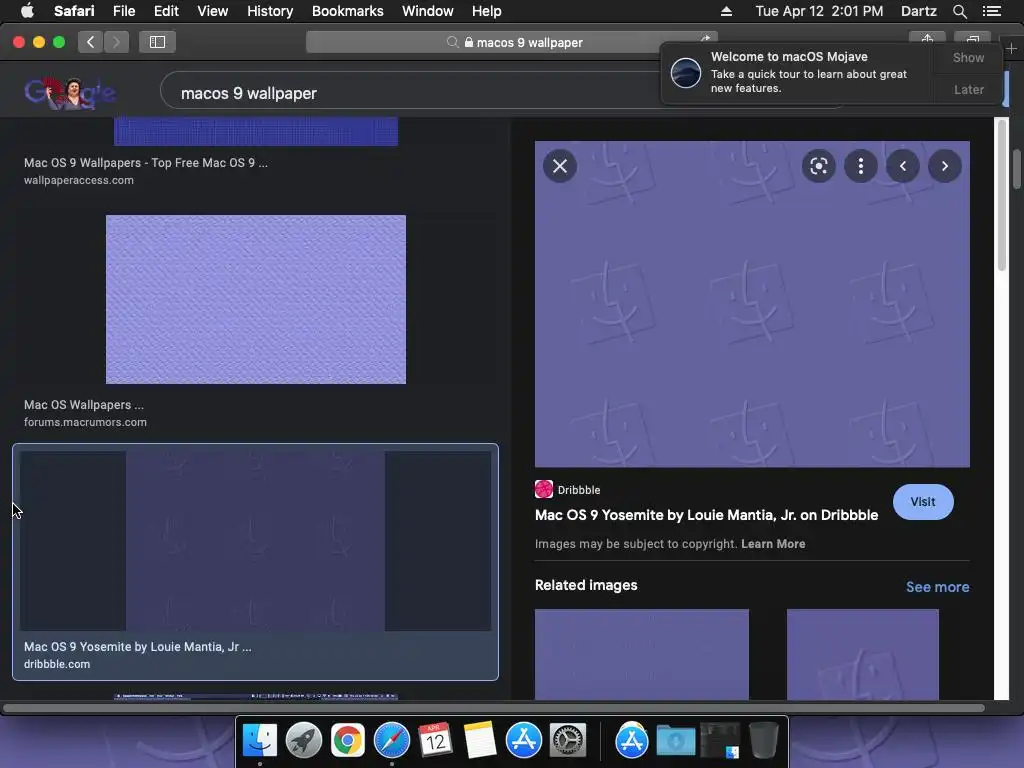This screenshot has width=1024, height=768.
Task: Click Safari back navigation button
Action: click(91, 42)
